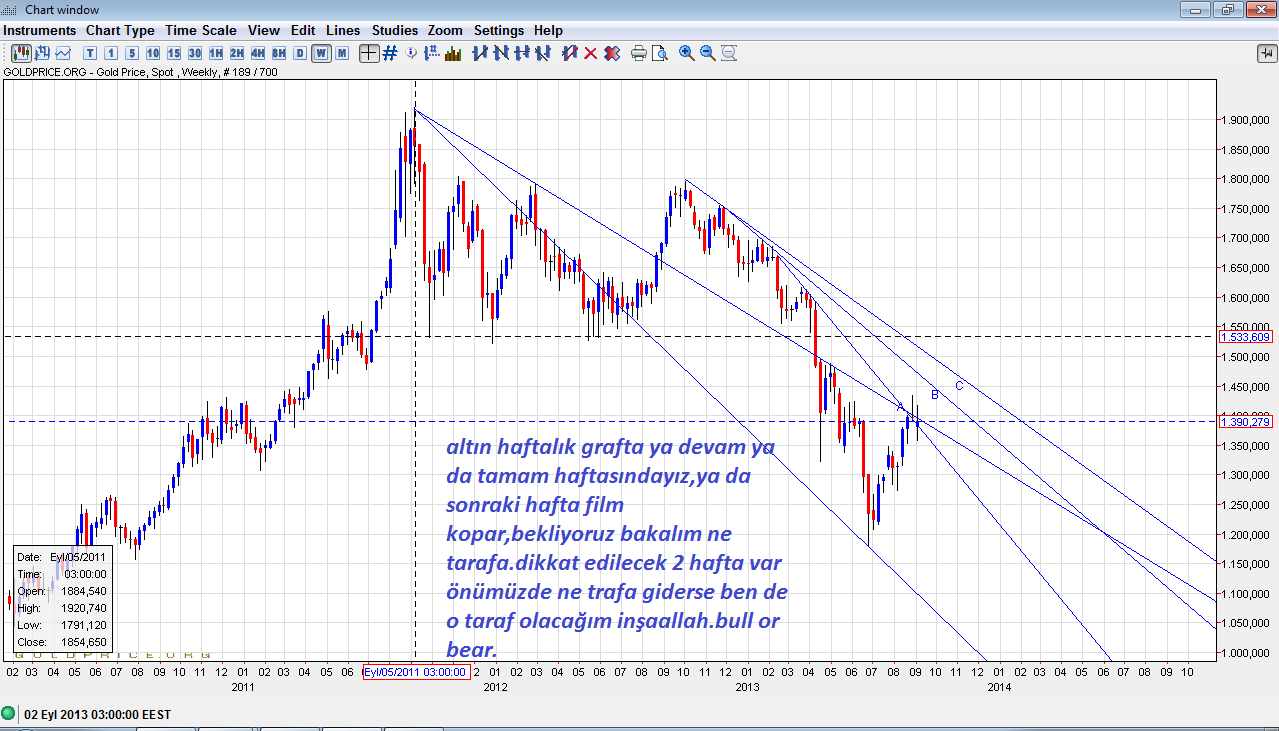Click the zoom out magnifier

708,53
